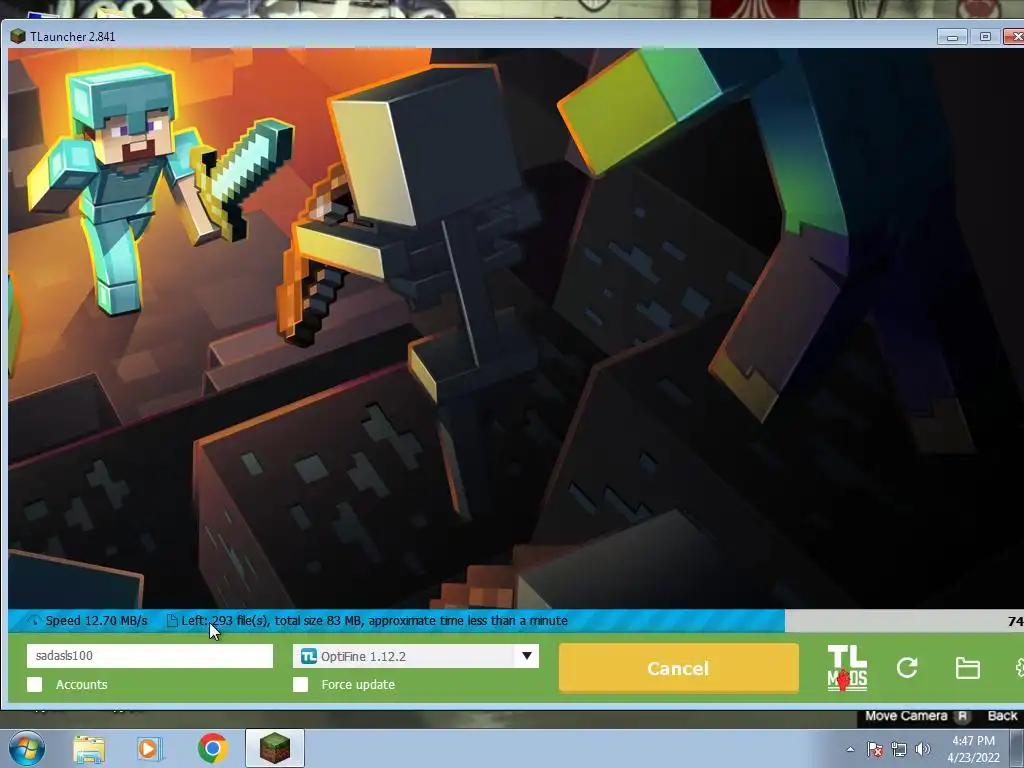Click the download speed gauge icon
Screen dimensions: 1024x768
(34, 621)
